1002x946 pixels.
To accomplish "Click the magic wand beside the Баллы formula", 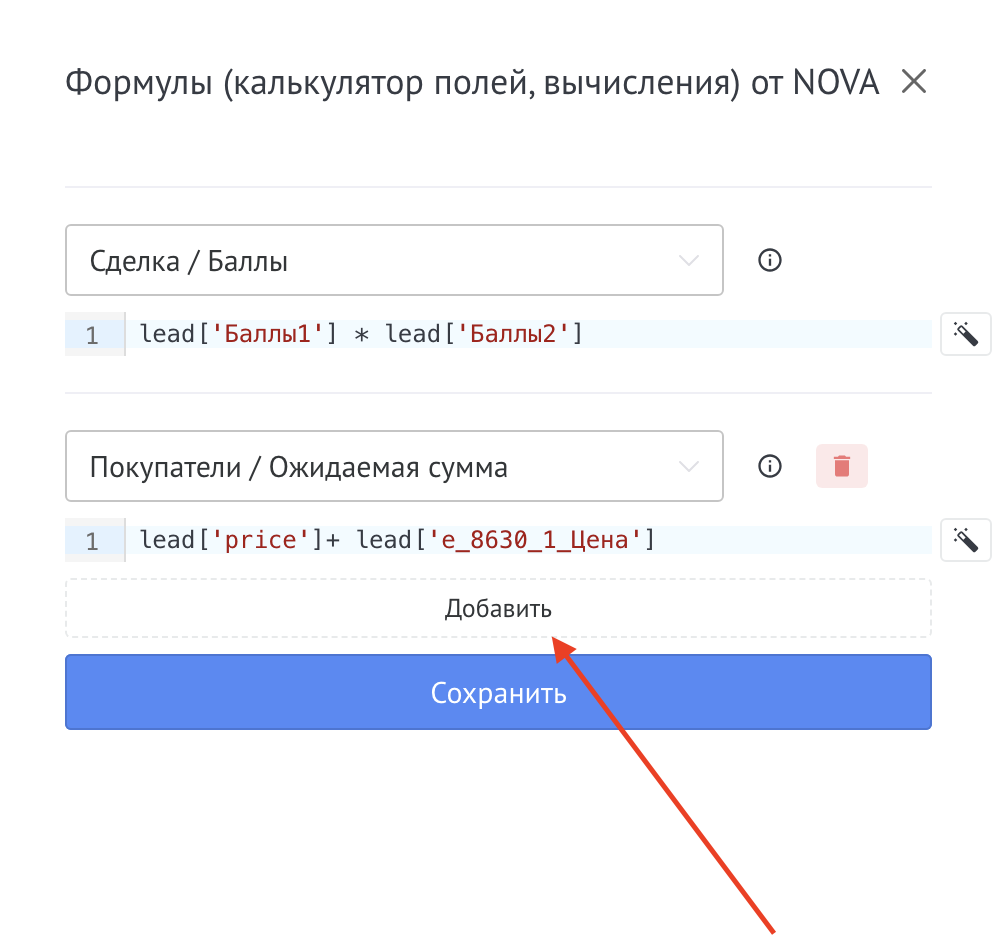I will tap(965, 334).
